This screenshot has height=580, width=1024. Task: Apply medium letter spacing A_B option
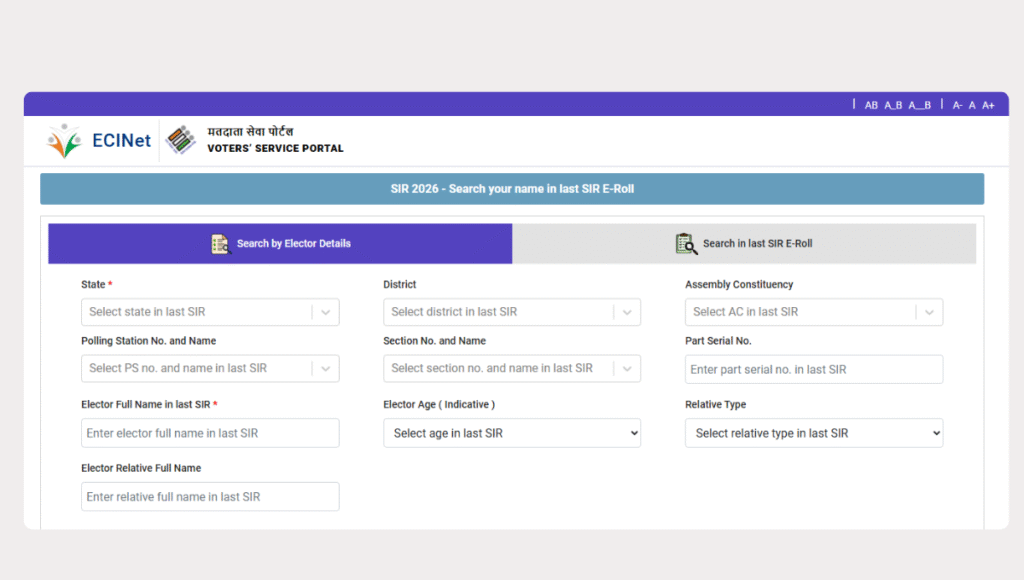click(x=893, y=105)
